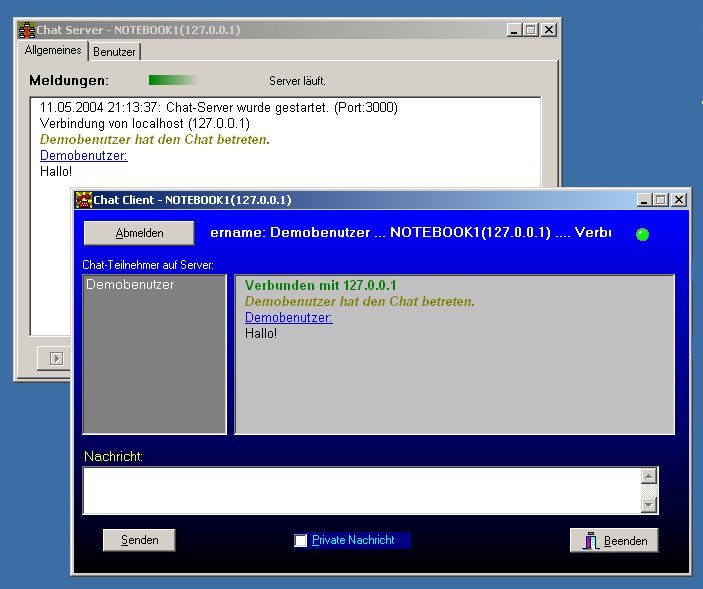Maximize the Chat Client window

click(661, 200)
